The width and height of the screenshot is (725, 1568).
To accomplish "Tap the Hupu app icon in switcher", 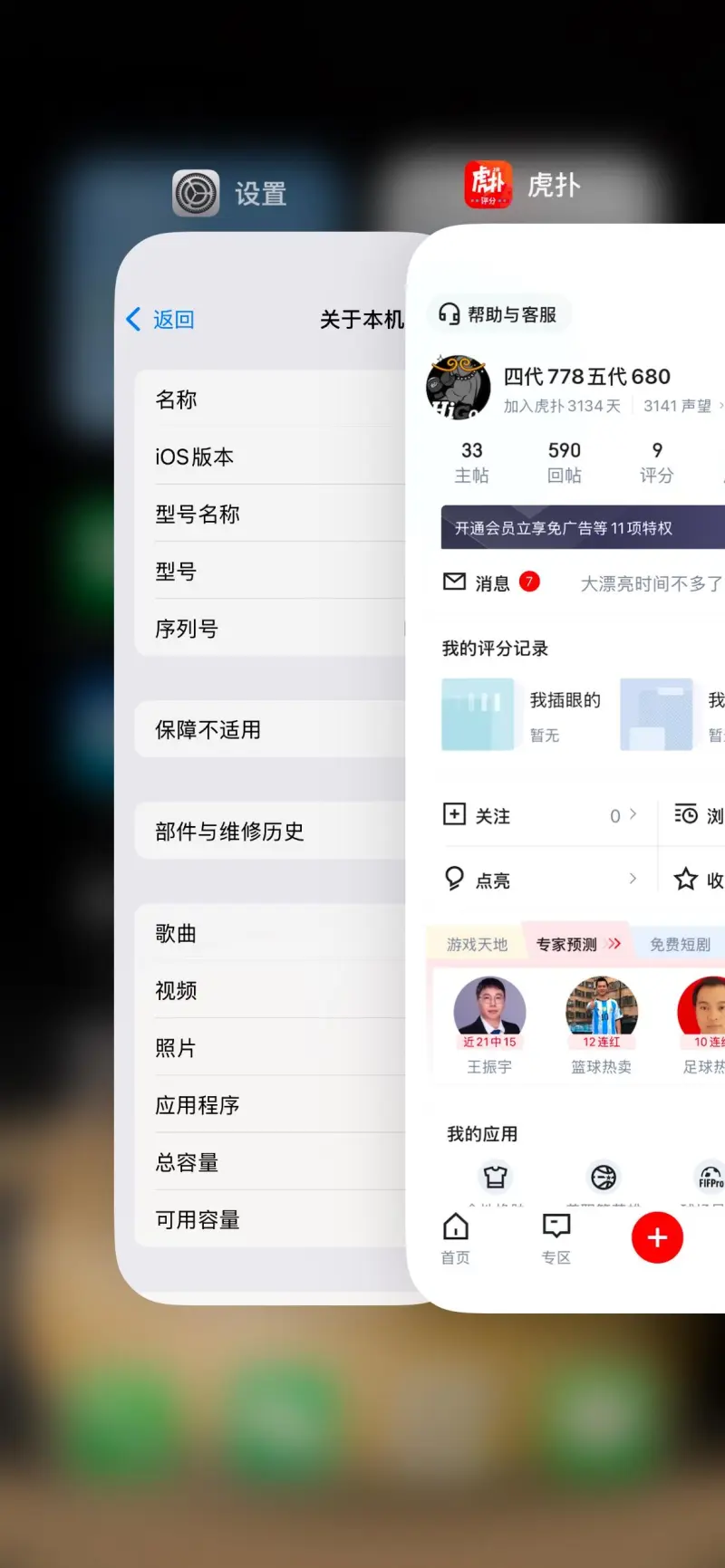I will coord(488,185).
